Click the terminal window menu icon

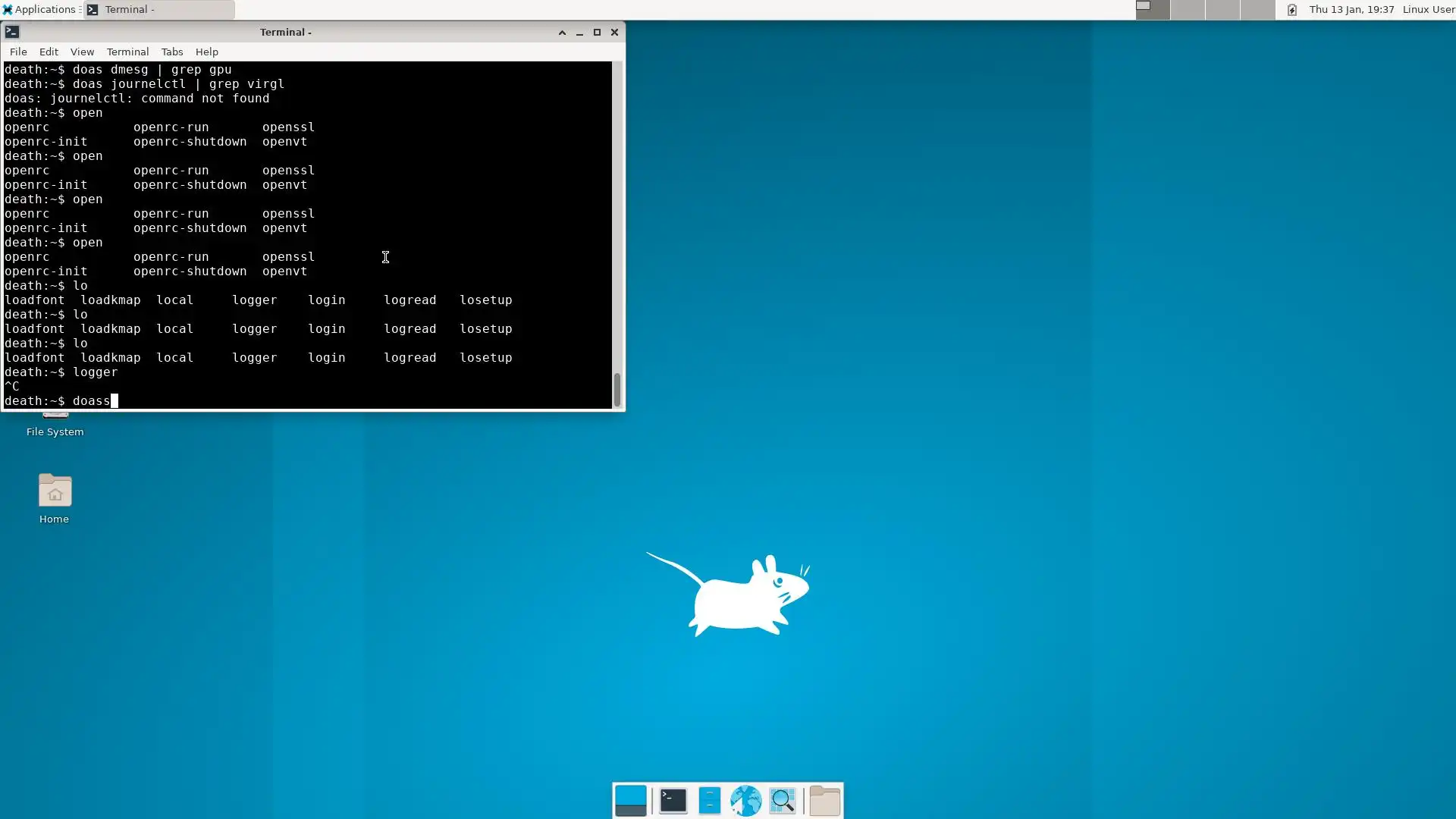coord(12,32)
